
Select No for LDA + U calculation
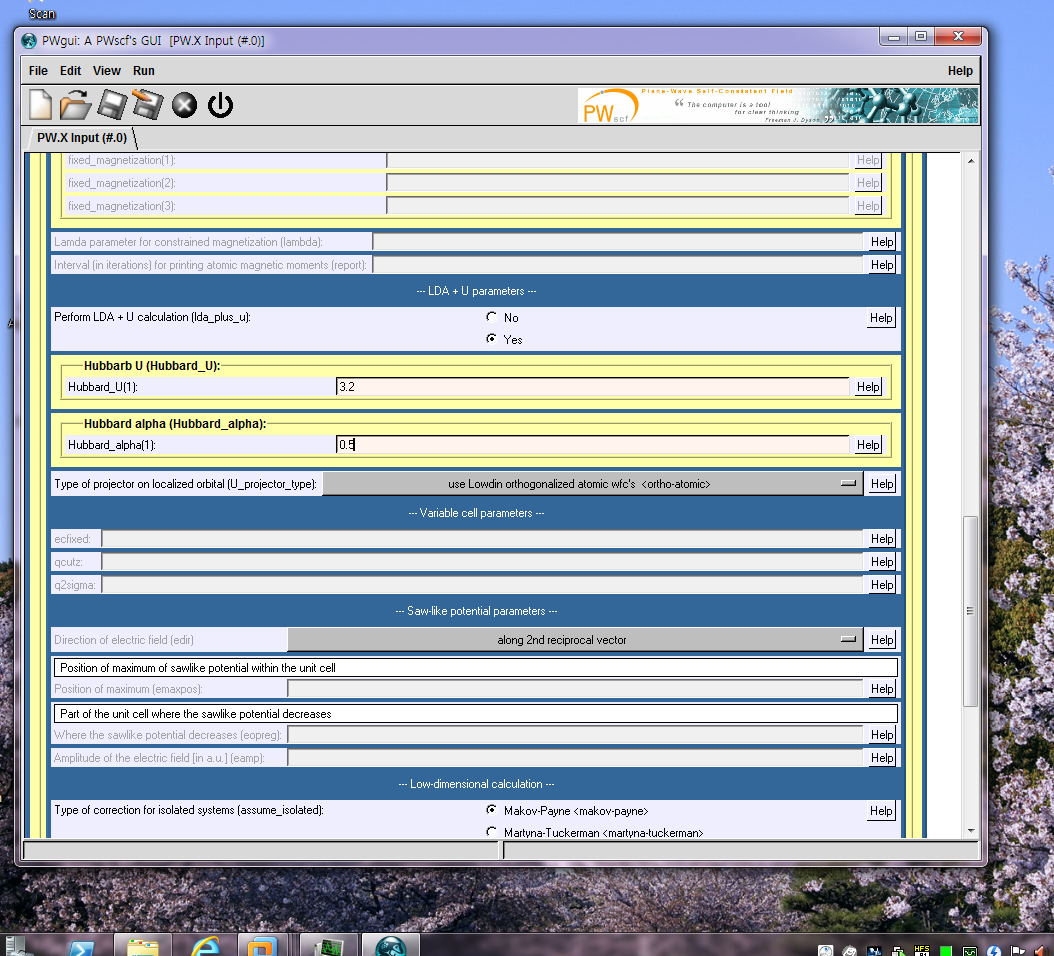click(491, 317)
